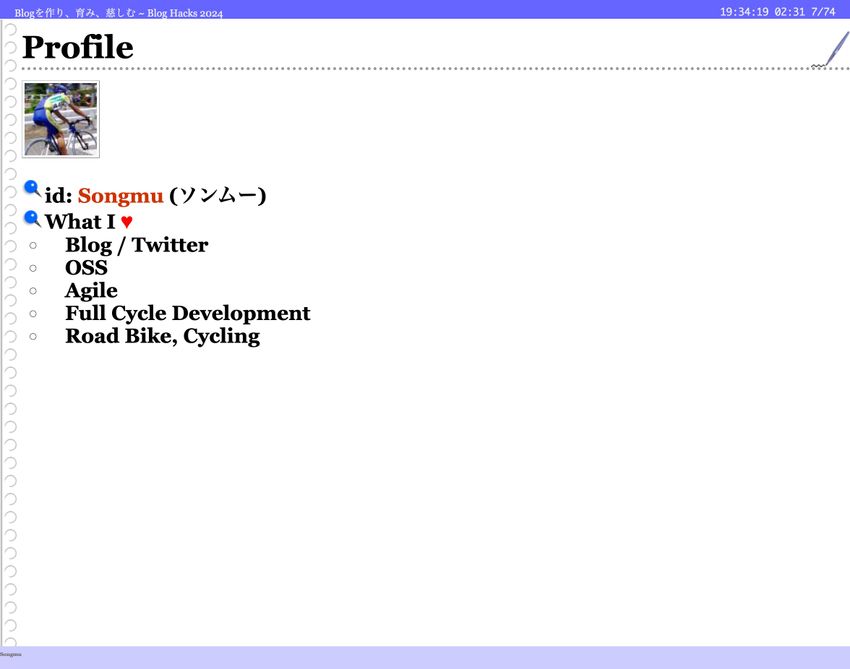Screen dimensions: 850x669
Task: Click the bullet circle before Blog / Twitter
Action: point(33,245)
